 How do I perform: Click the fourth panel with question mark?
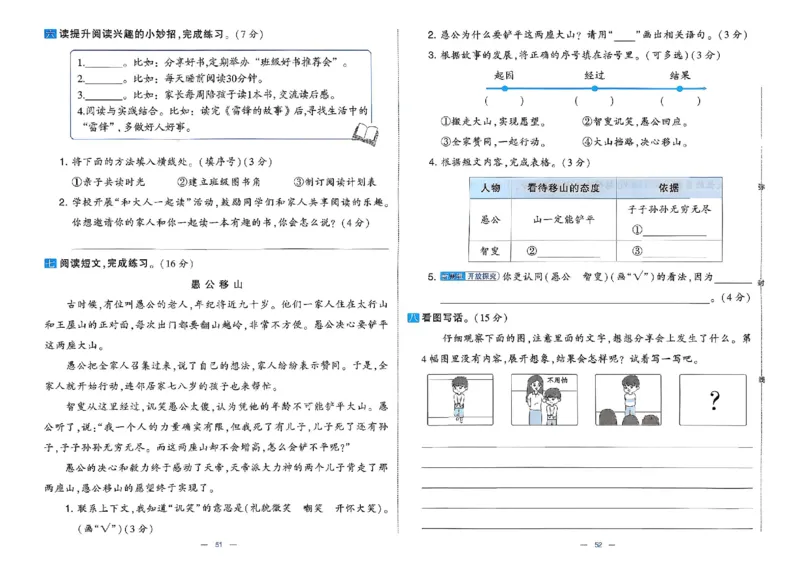[713, 400]
